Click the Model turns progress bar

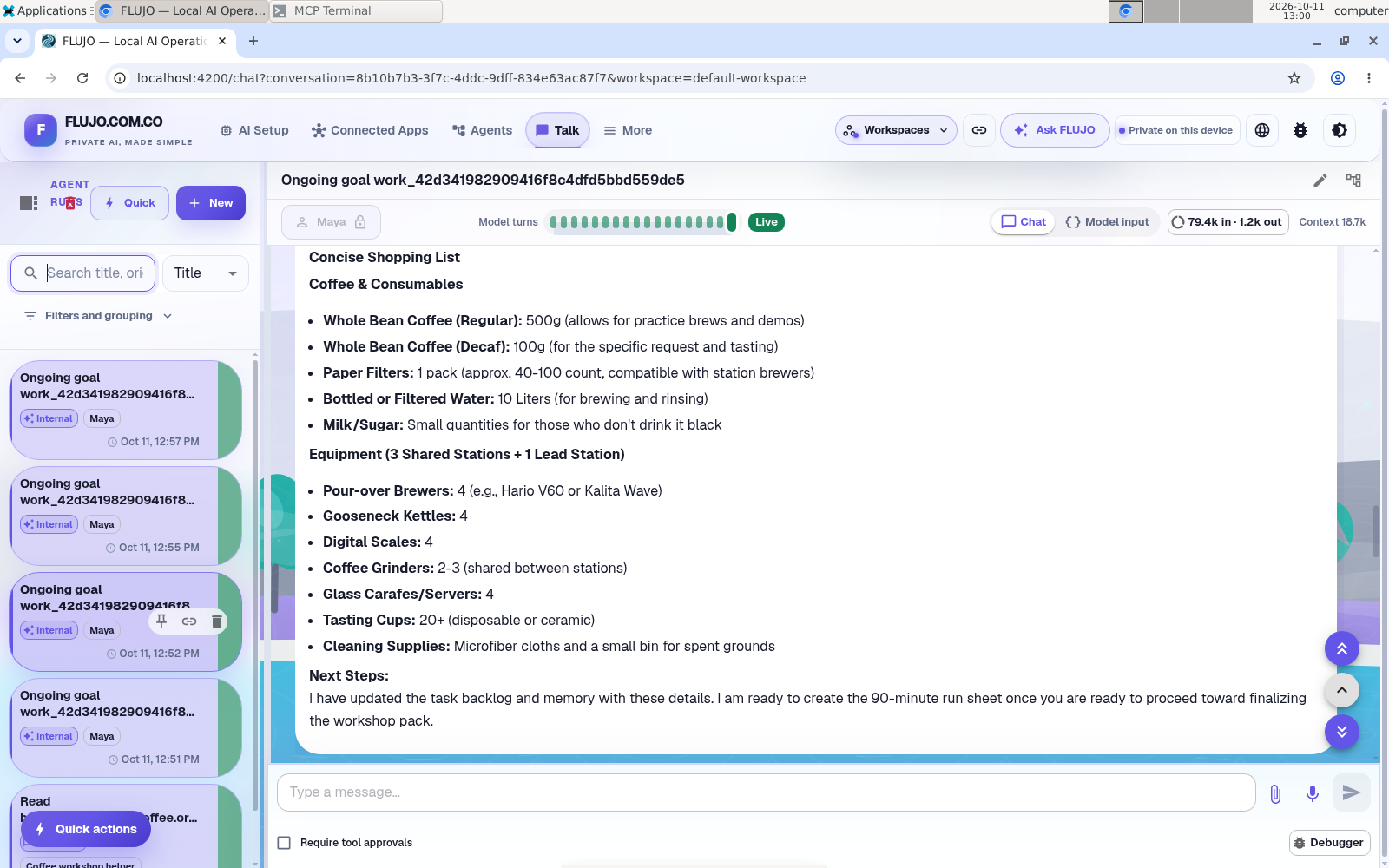point(642,222)
